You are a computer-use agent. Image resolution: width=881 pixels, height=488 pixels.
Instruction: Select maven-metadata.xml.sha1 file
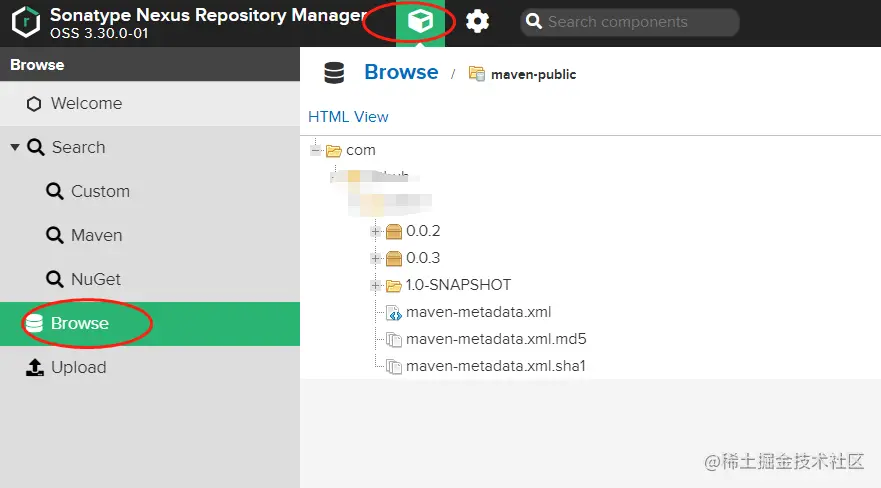point(496,366)
